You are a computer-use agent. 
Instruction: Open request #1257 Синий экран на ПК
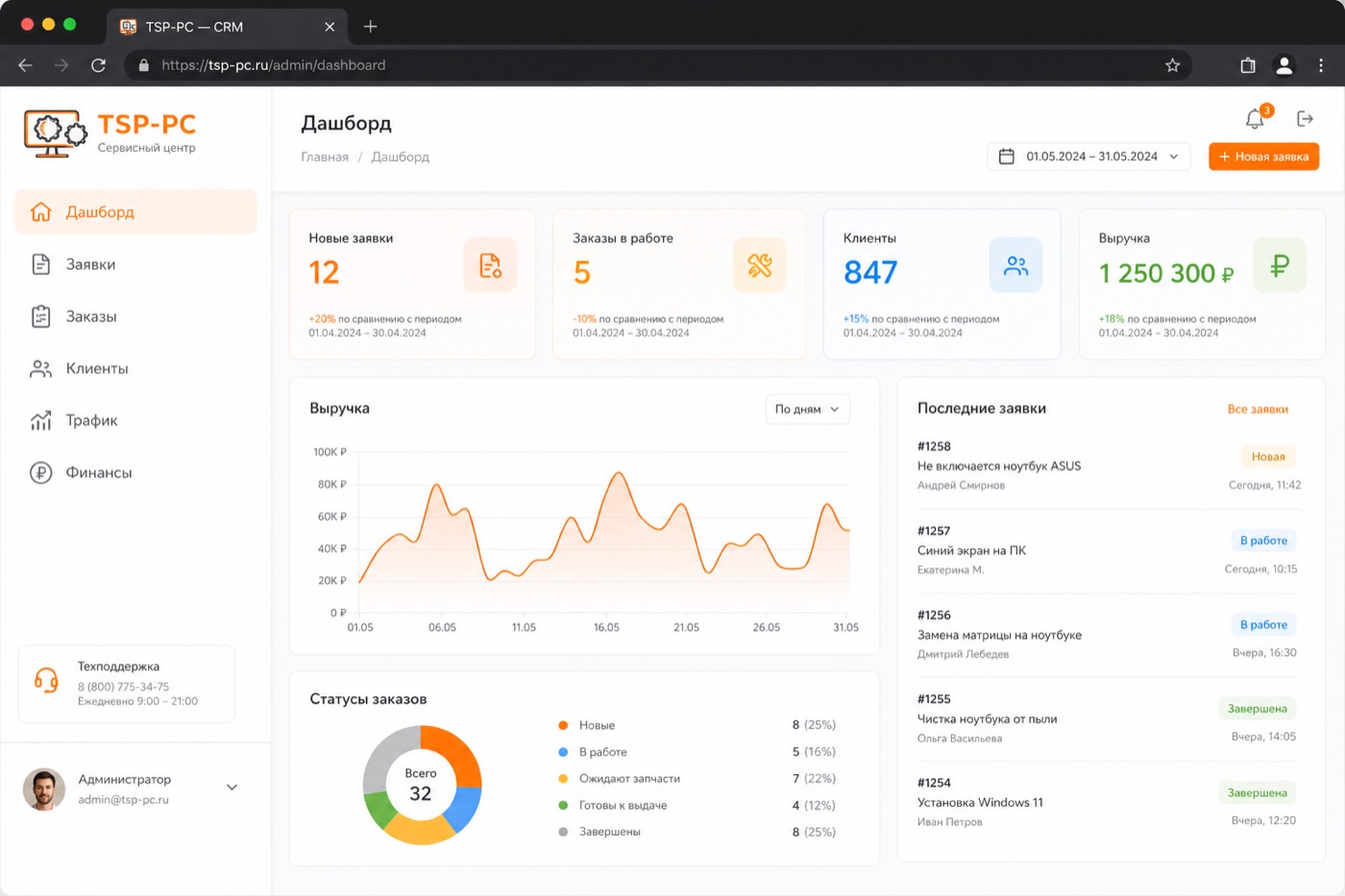pos(1109,550)
